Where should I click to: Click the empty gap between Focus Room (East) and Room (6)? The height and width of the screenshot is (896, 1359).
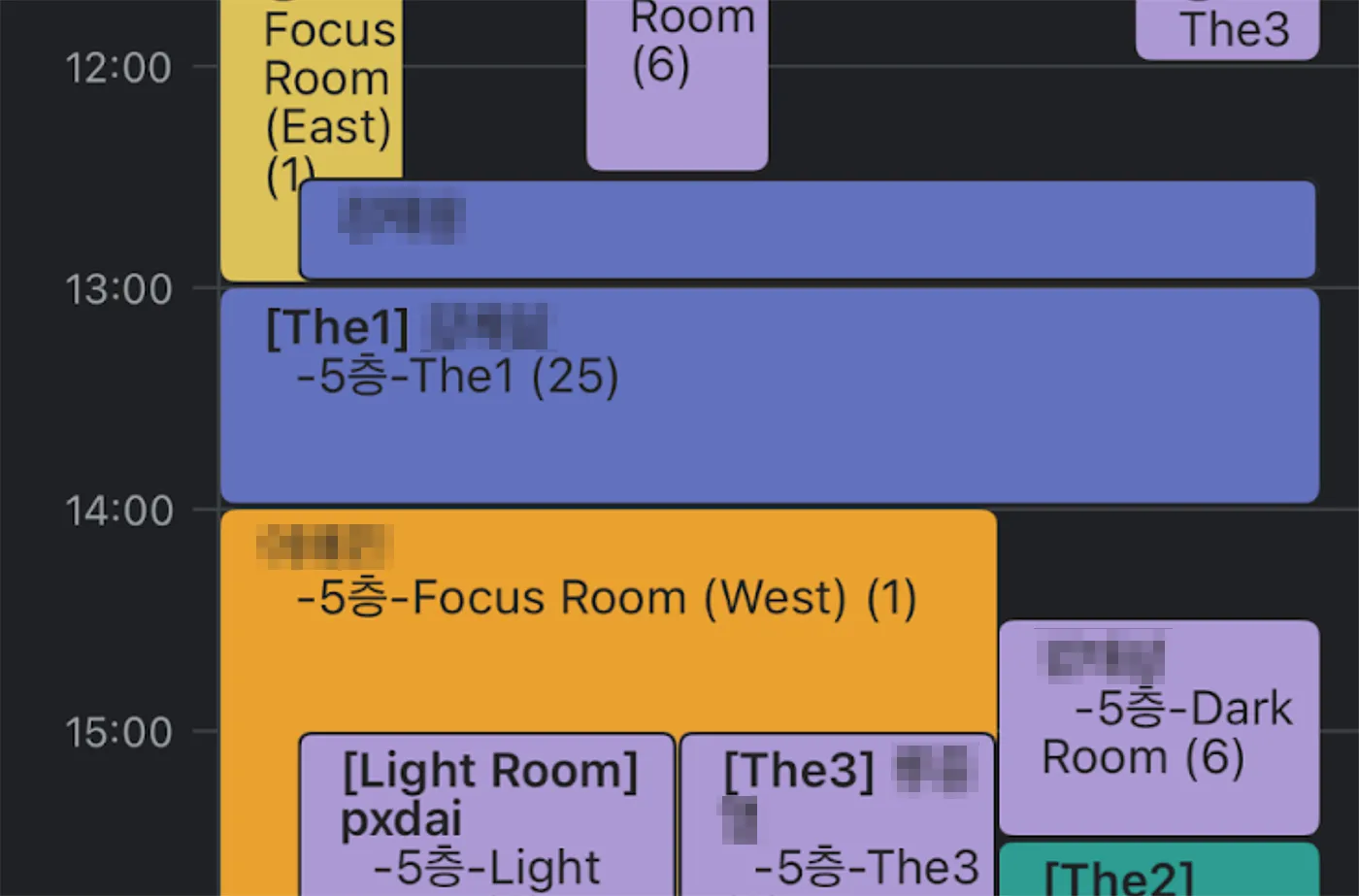[x=494, y=97]
